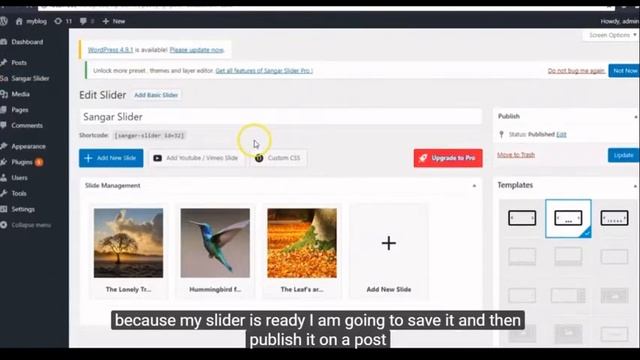
Task: Click the Update button
Action: point(623,155)
